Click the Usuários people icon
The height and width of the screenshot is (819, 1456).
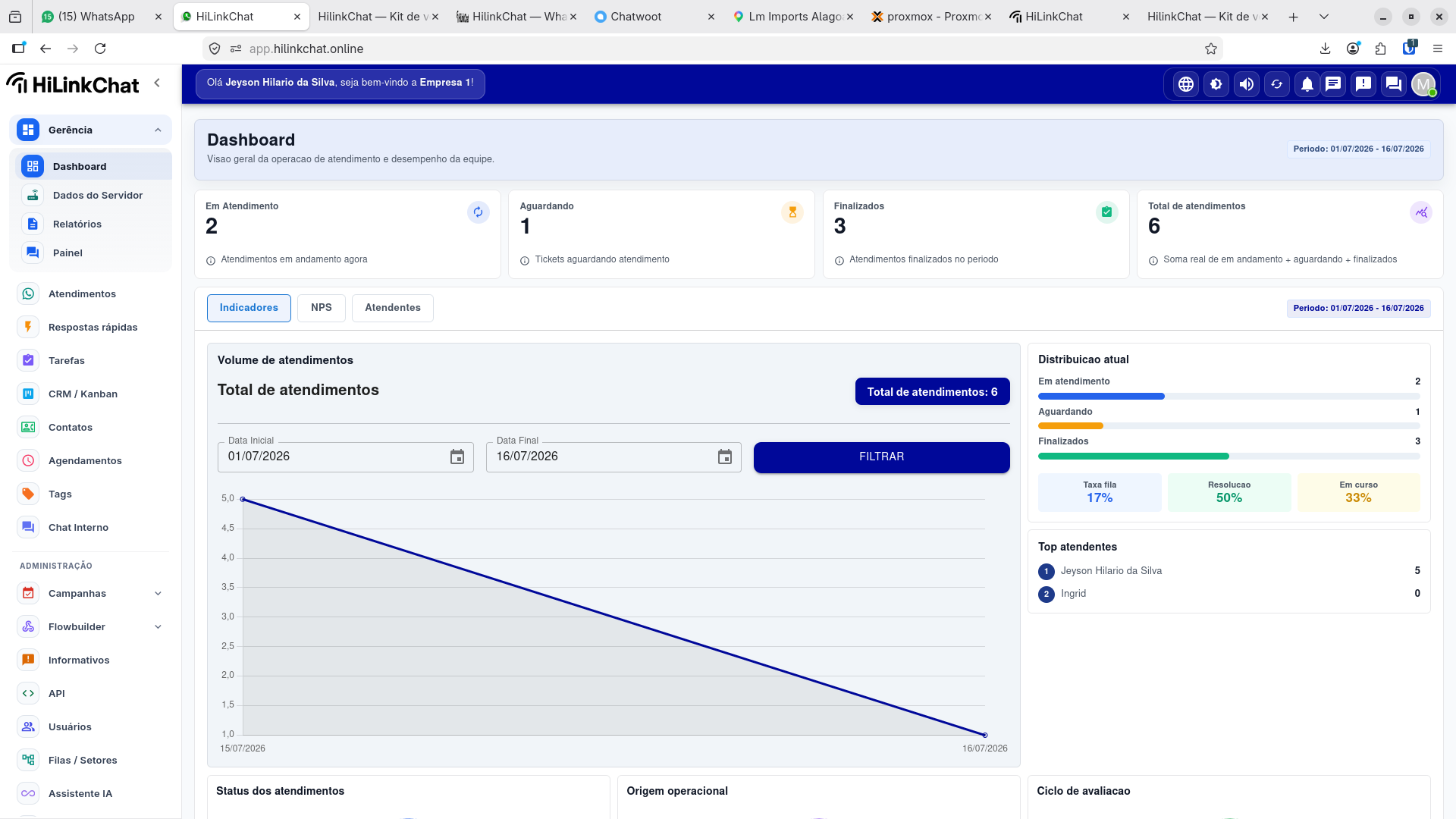pos(28,726)
